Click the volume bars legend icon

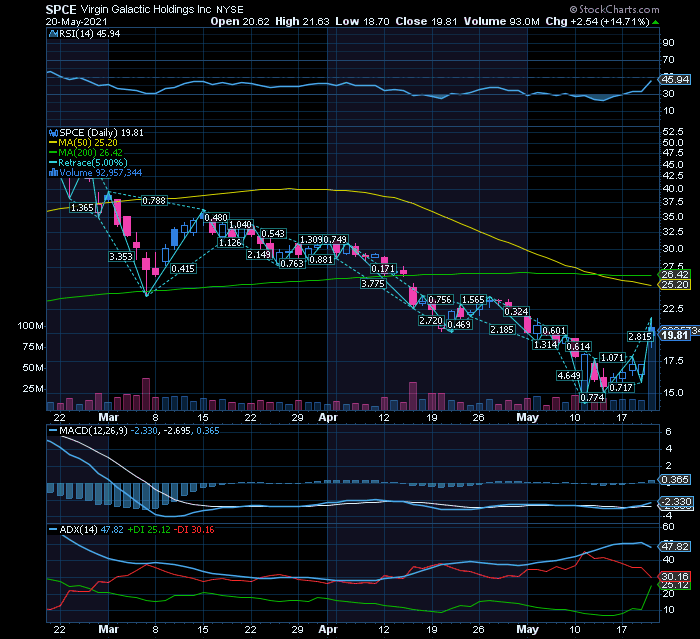tap(53, 173)
